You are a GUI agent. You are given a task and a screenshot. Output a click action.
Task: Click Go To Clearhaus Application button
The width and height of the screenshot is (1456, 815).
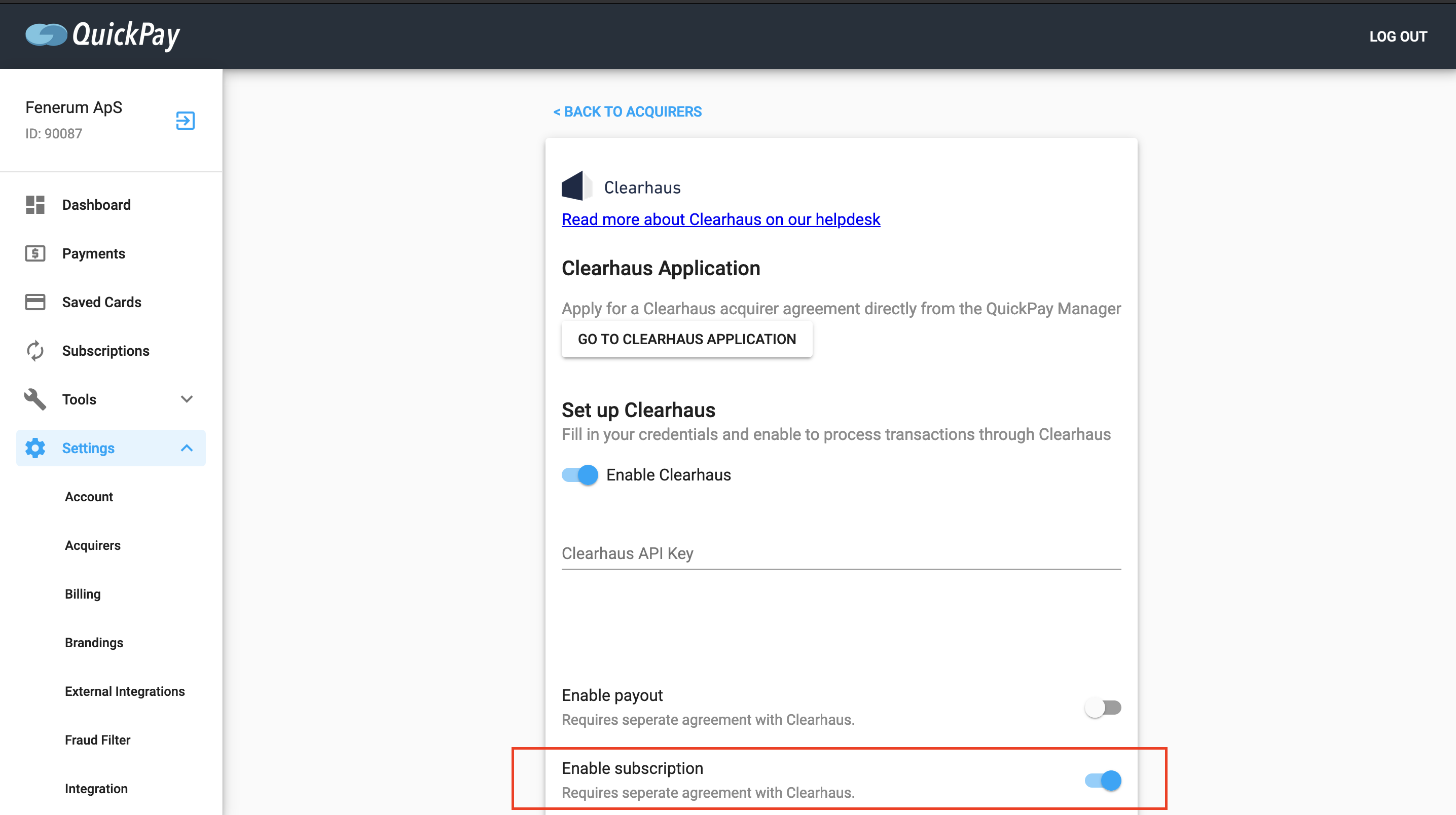pos(687,339)
